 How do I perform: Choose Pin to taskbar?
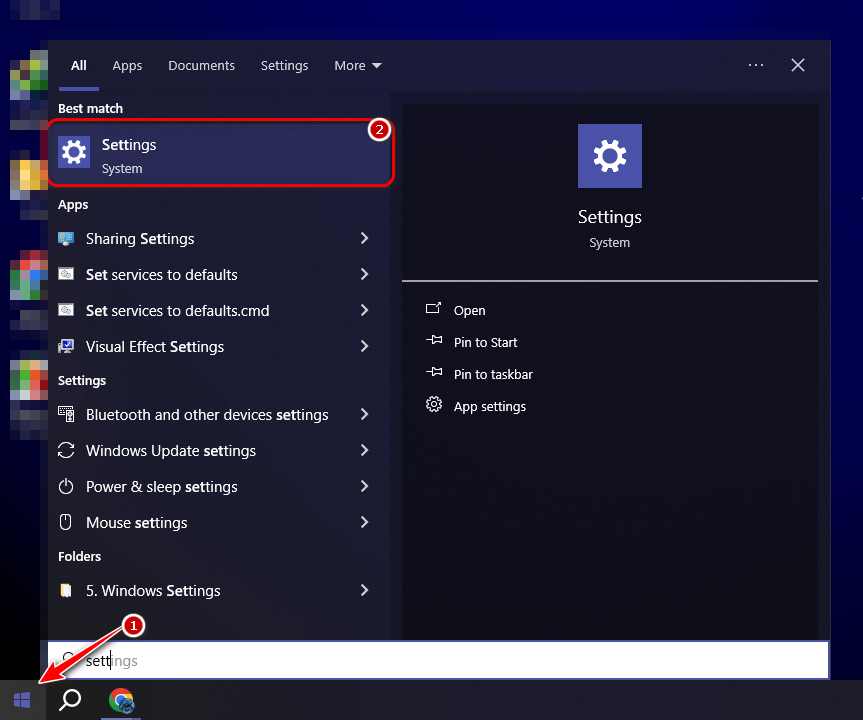click(493, 374)
